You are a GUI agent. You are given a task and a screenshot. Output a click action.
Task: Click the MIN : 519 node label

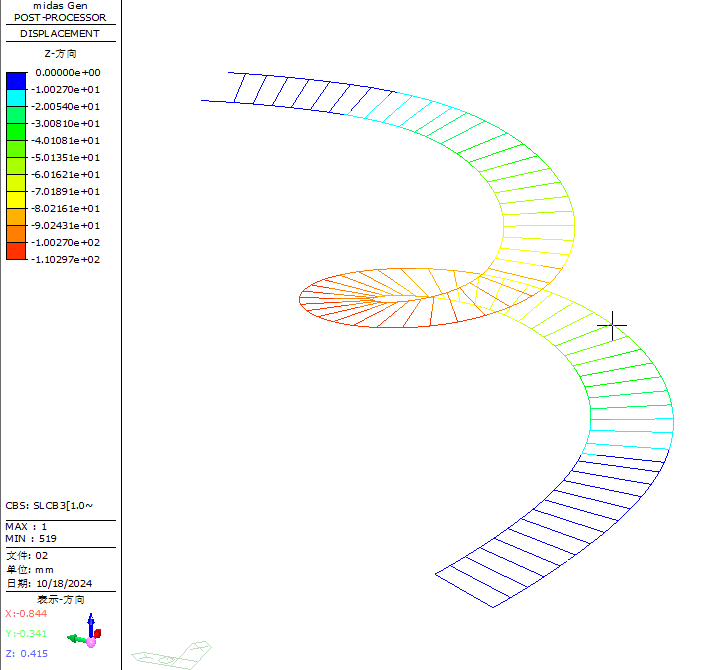click(31, 538)
